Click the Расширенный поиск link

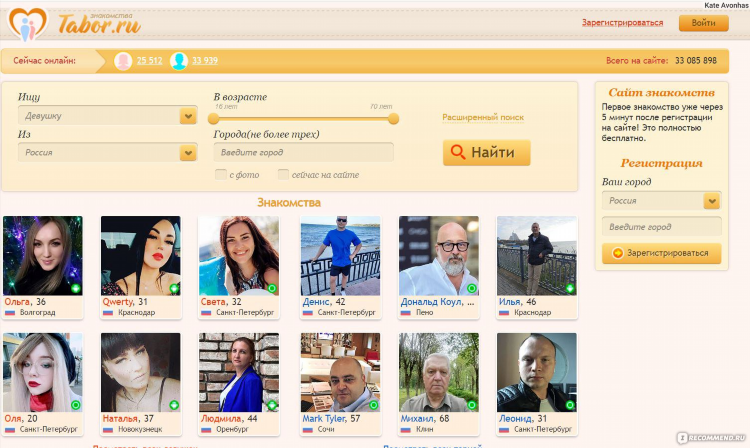coord(483,117)
